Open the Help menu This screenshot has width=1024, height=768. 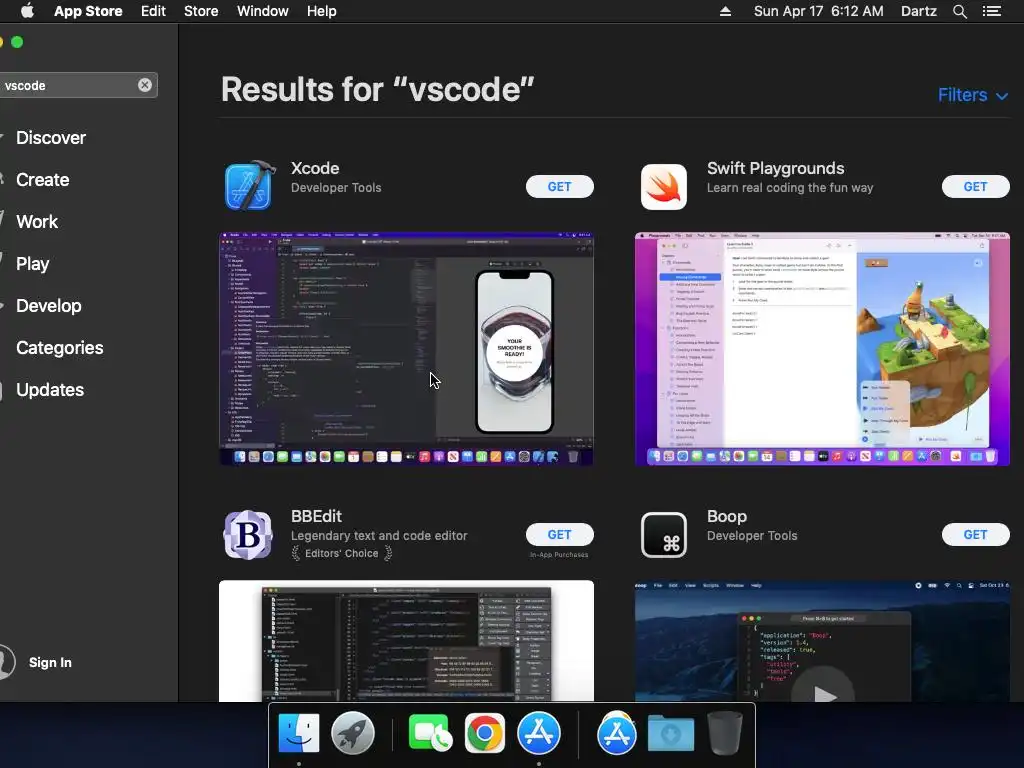pyautogui.click(x=322, y=11)
